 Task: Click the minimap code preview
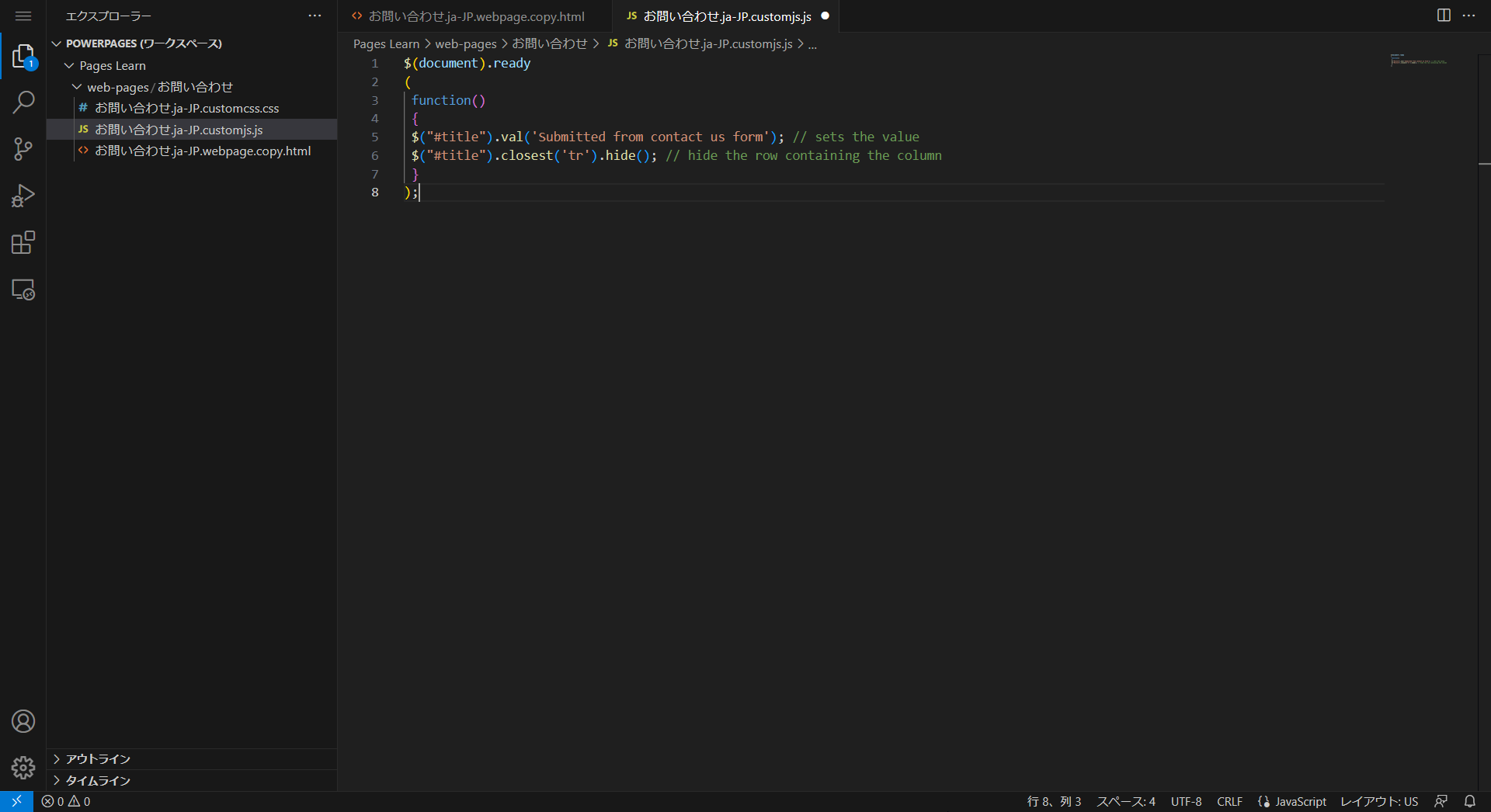pyautogui.click(x=1418, y=60)
